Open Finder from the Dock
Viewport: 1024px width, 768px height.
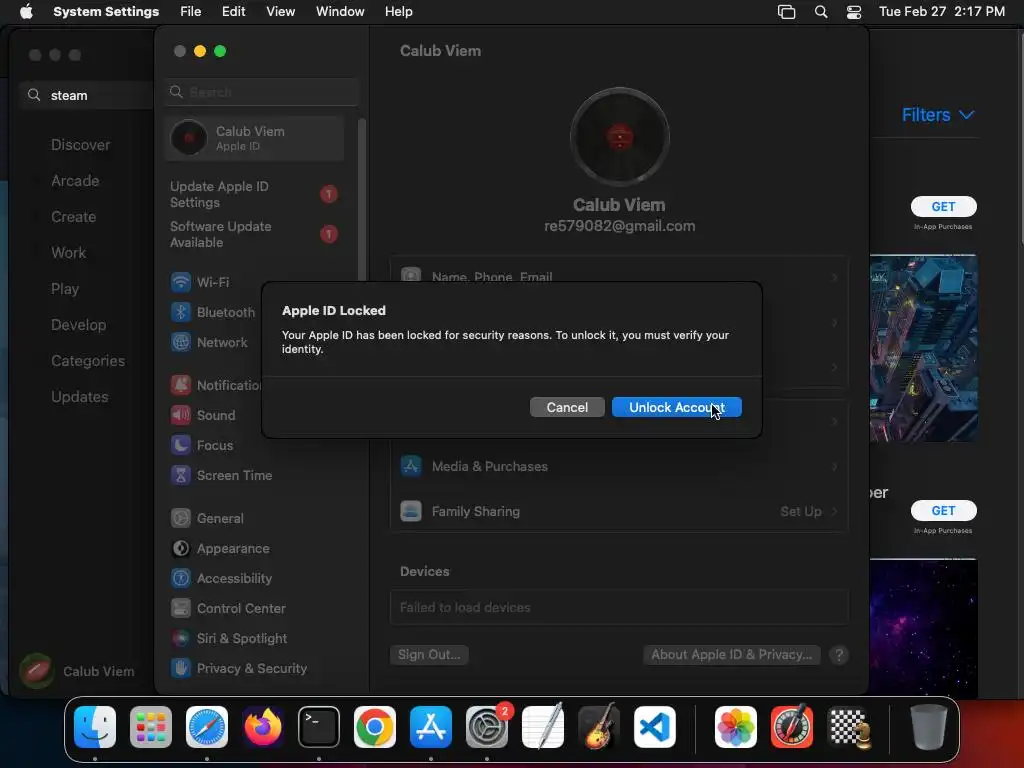tap(95, 727)
